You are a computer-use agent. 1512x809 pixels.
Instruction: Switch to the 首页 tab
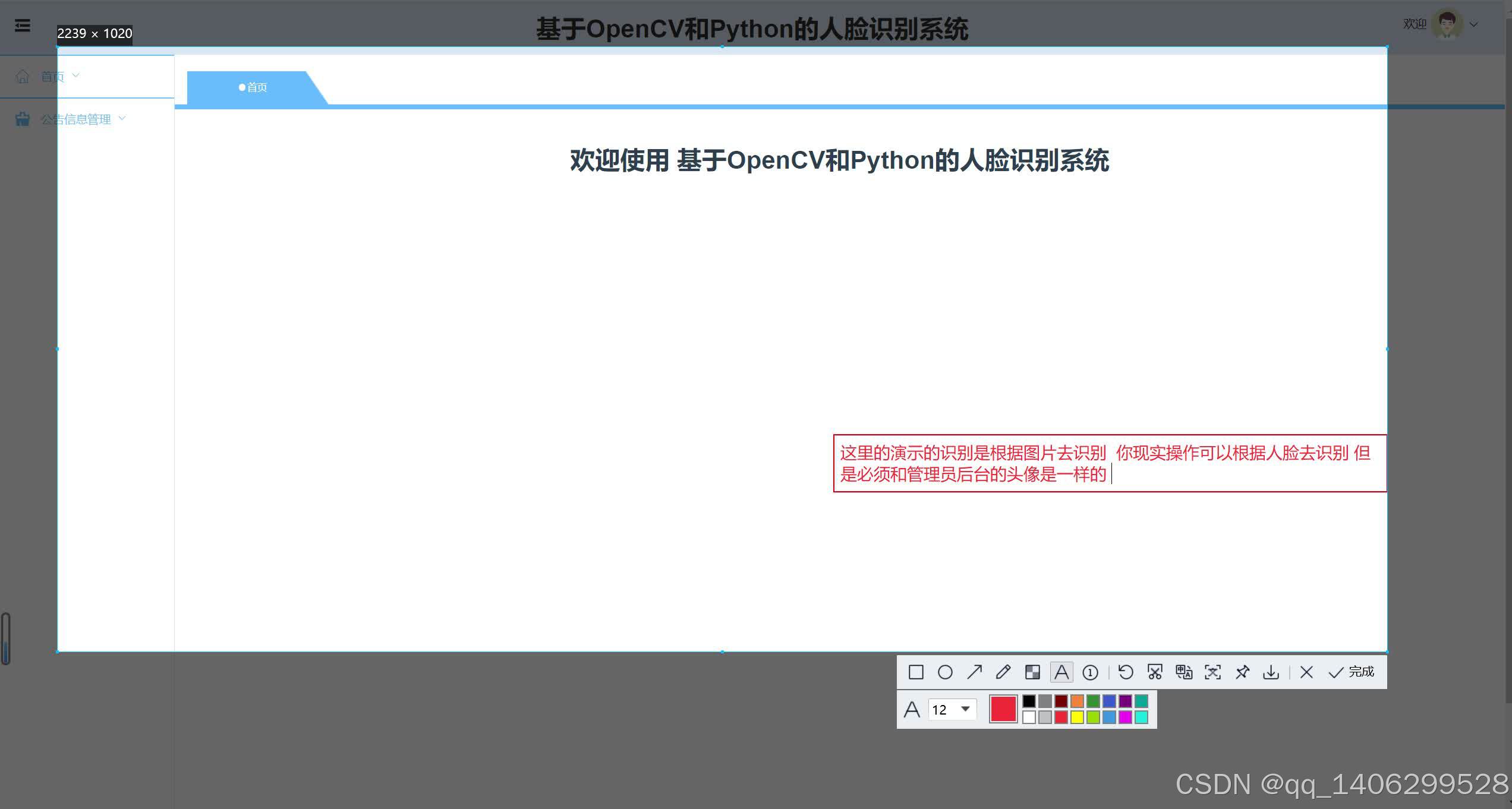[x=253, y=87]
